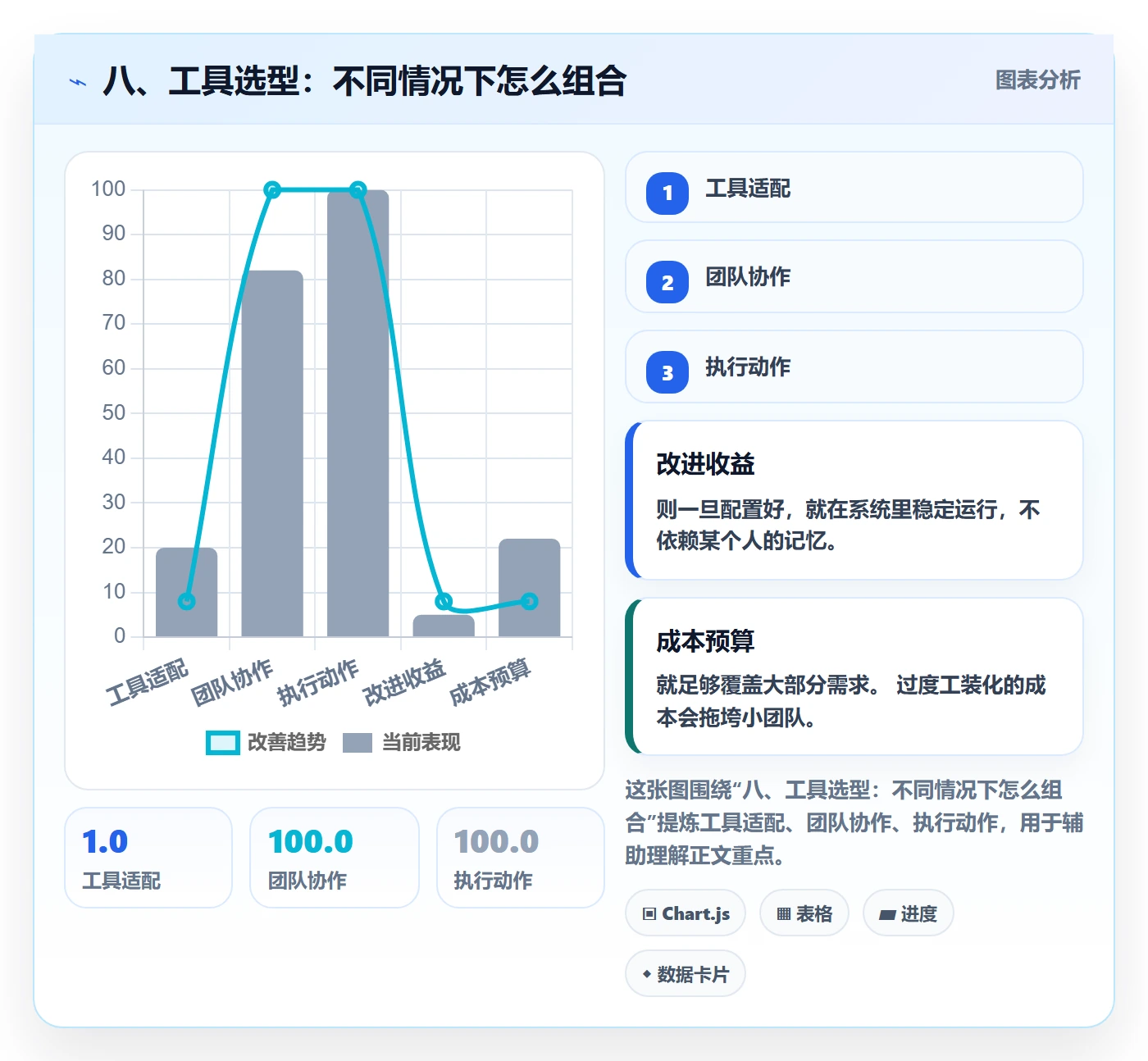
Task: Toggle the 改善趋势 legend swatch
Action: 222,742
